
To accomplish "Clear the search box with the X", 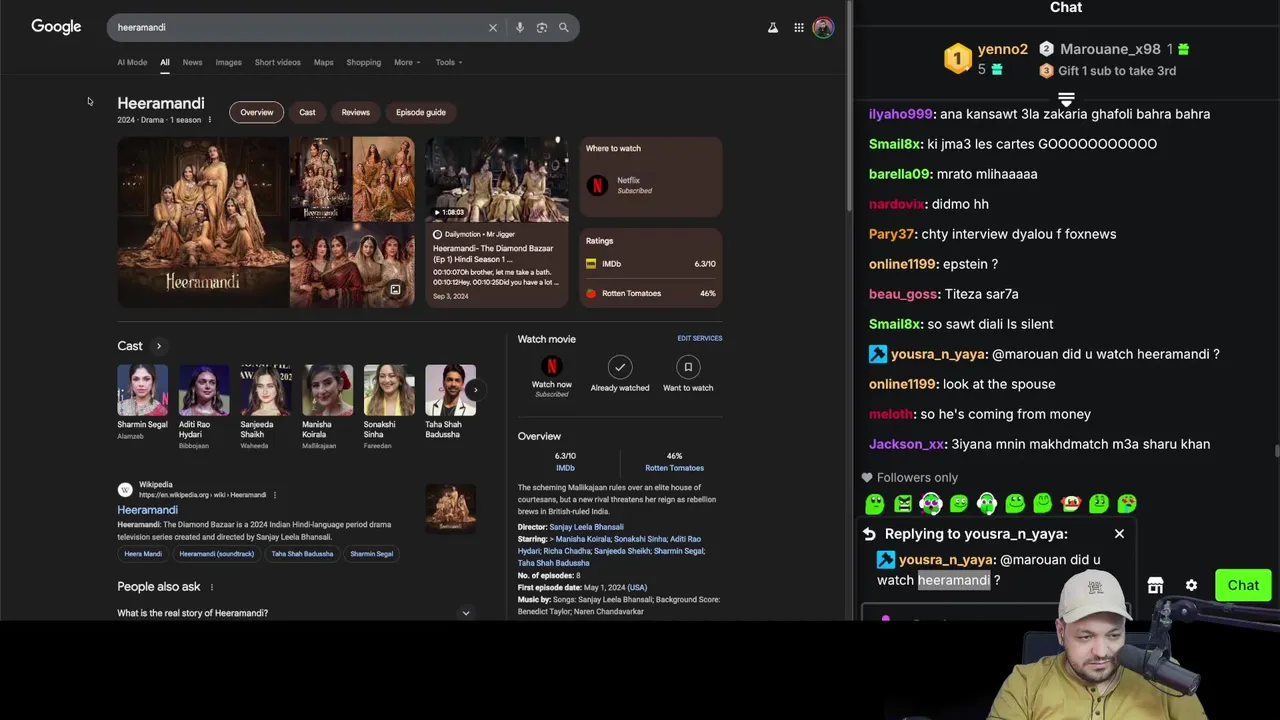I will tap(492, 28).
